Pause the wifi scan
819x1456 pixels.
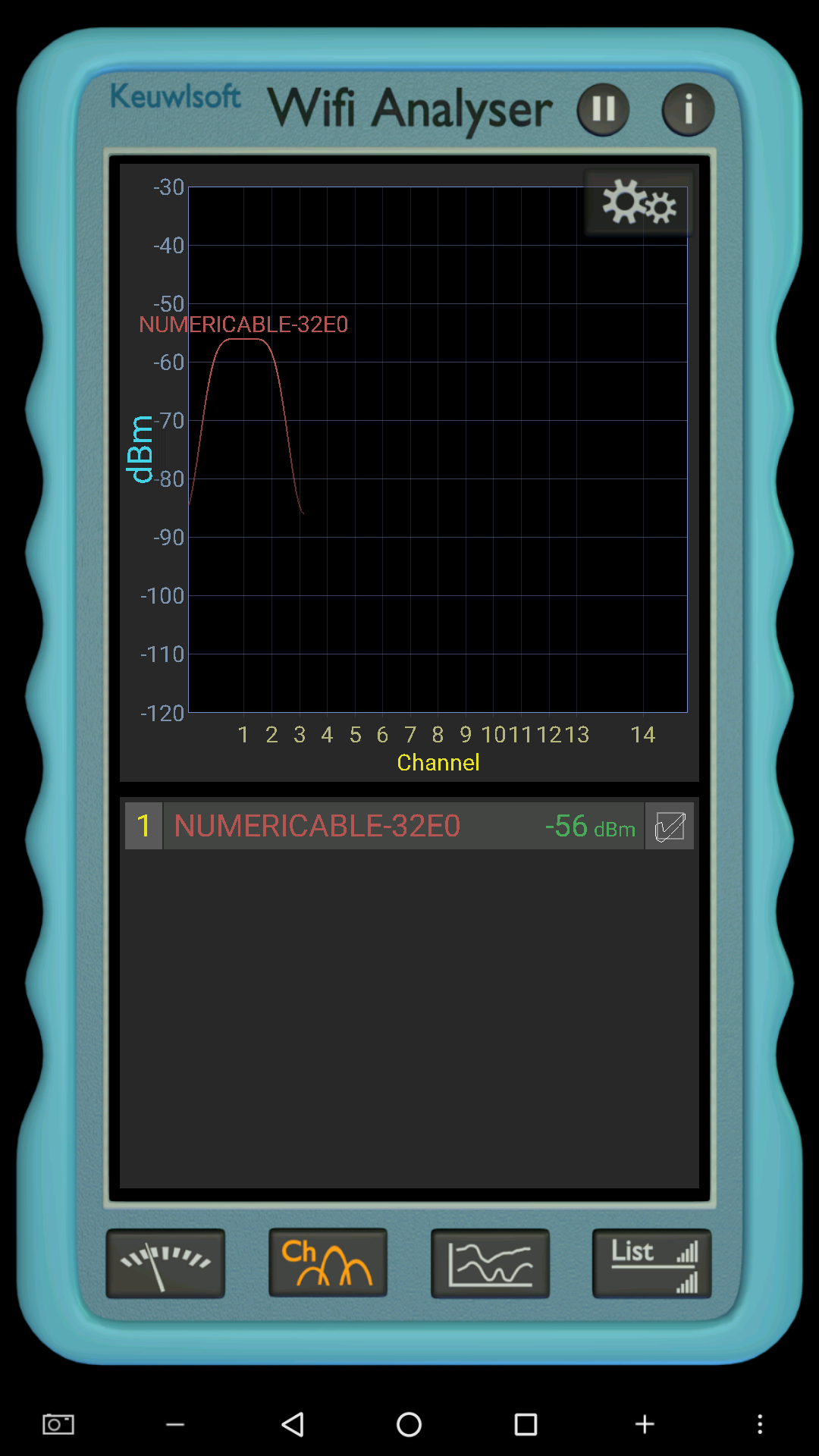point(603,109)
